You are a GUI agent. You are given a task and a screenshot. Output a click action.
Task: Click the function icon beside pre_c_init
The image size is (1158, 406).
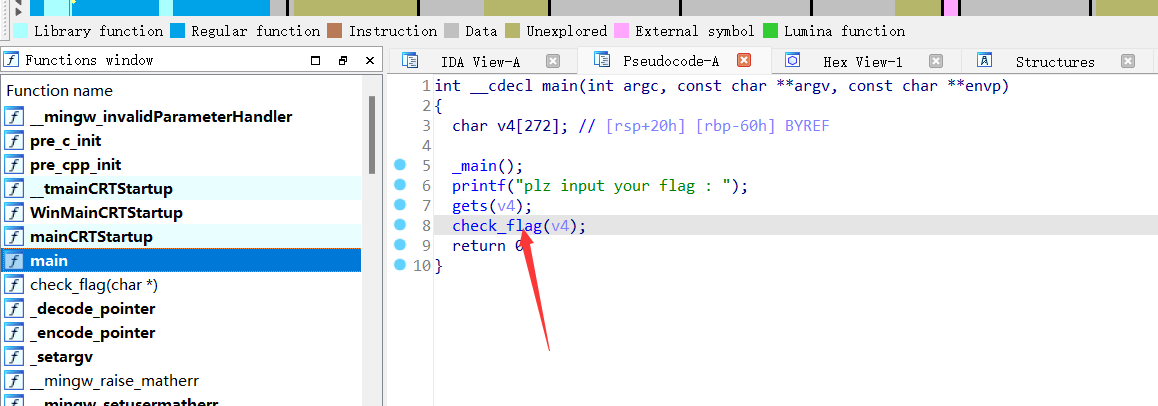pos(15,141)
